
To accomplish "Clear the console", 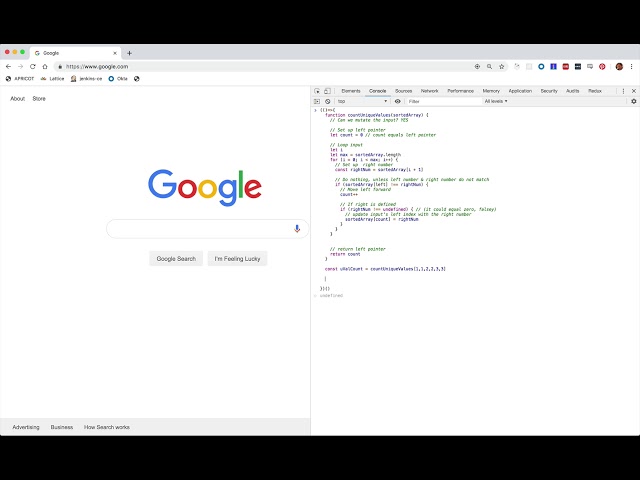I will coord(327,101).
